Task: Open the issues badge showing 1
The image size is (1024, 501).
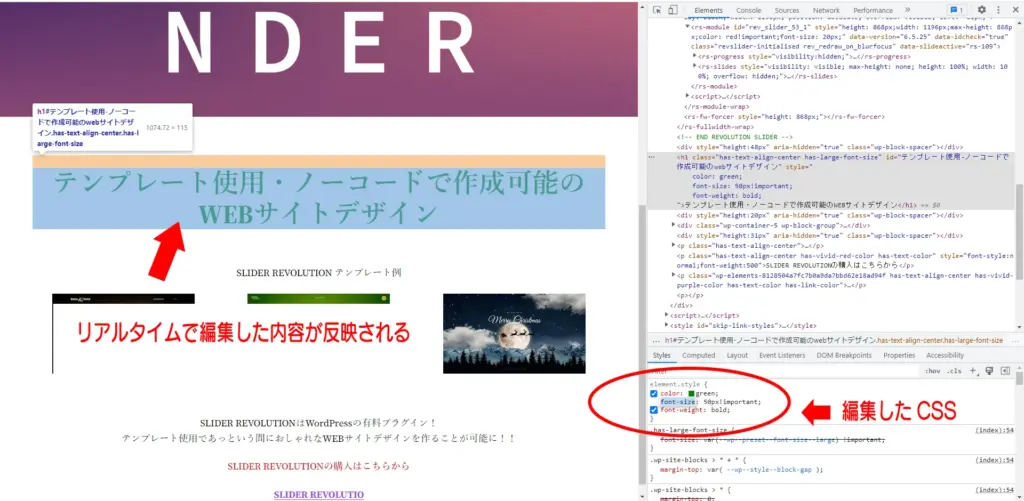Action: (x=957, y=10)
